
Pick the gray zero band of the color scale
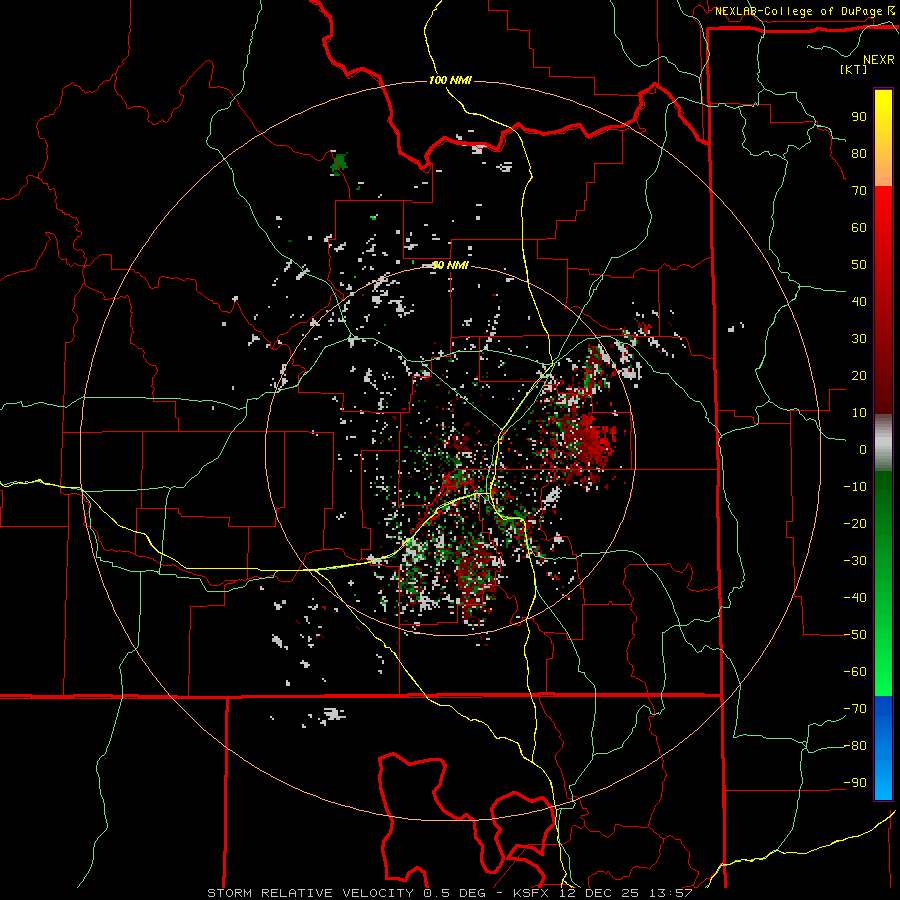(883, 443)
